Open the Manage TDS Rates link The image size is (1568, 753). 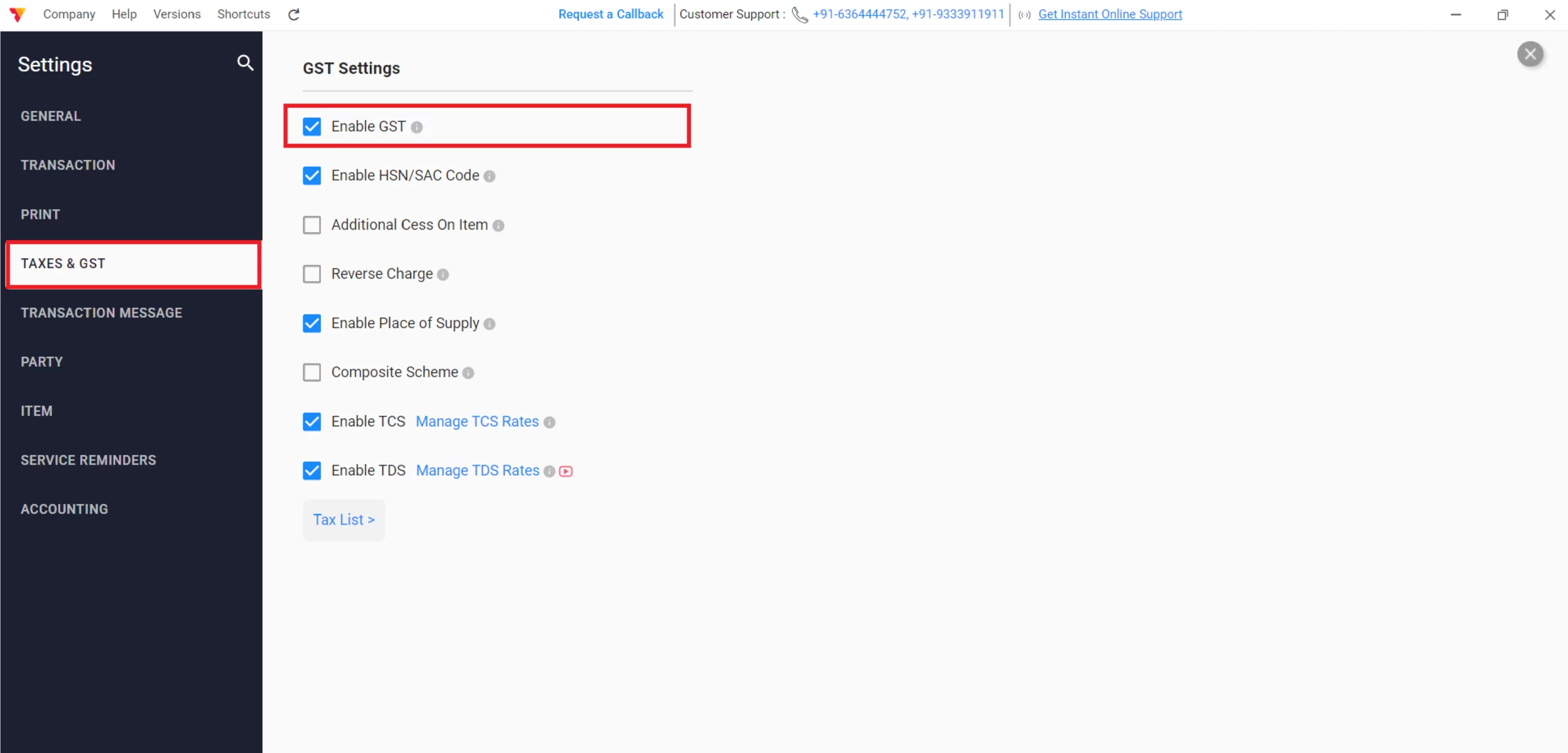pos(477,471)
